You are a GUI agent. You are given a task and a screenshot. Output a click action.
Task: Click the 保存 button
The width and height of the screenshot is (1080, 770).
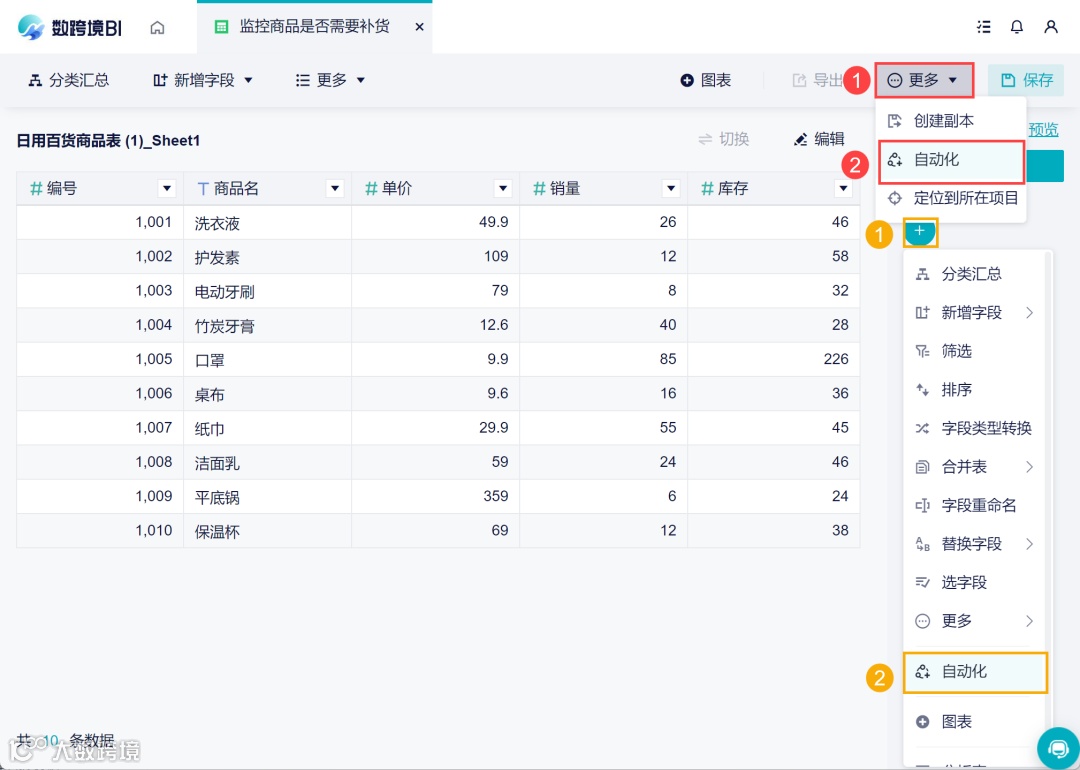click(x=1026, y=80)
